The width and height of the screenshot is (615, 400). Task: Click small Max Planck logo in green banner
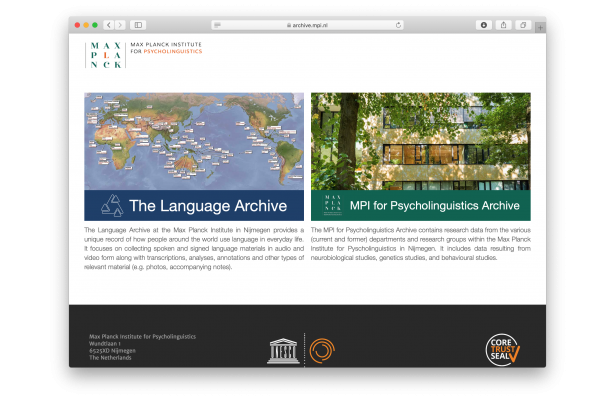333,205
